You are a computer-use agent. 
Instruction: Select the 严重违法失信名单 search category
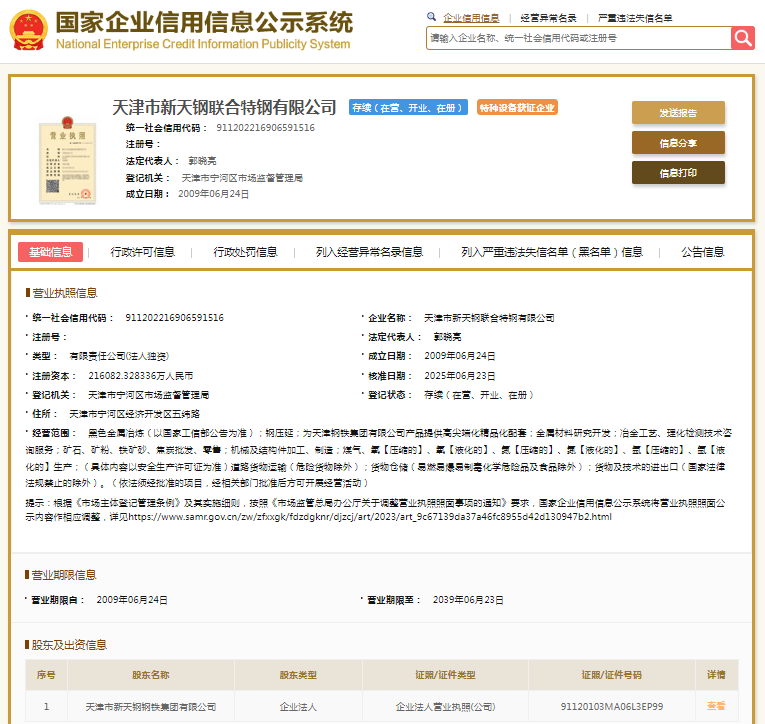[635, 18]
